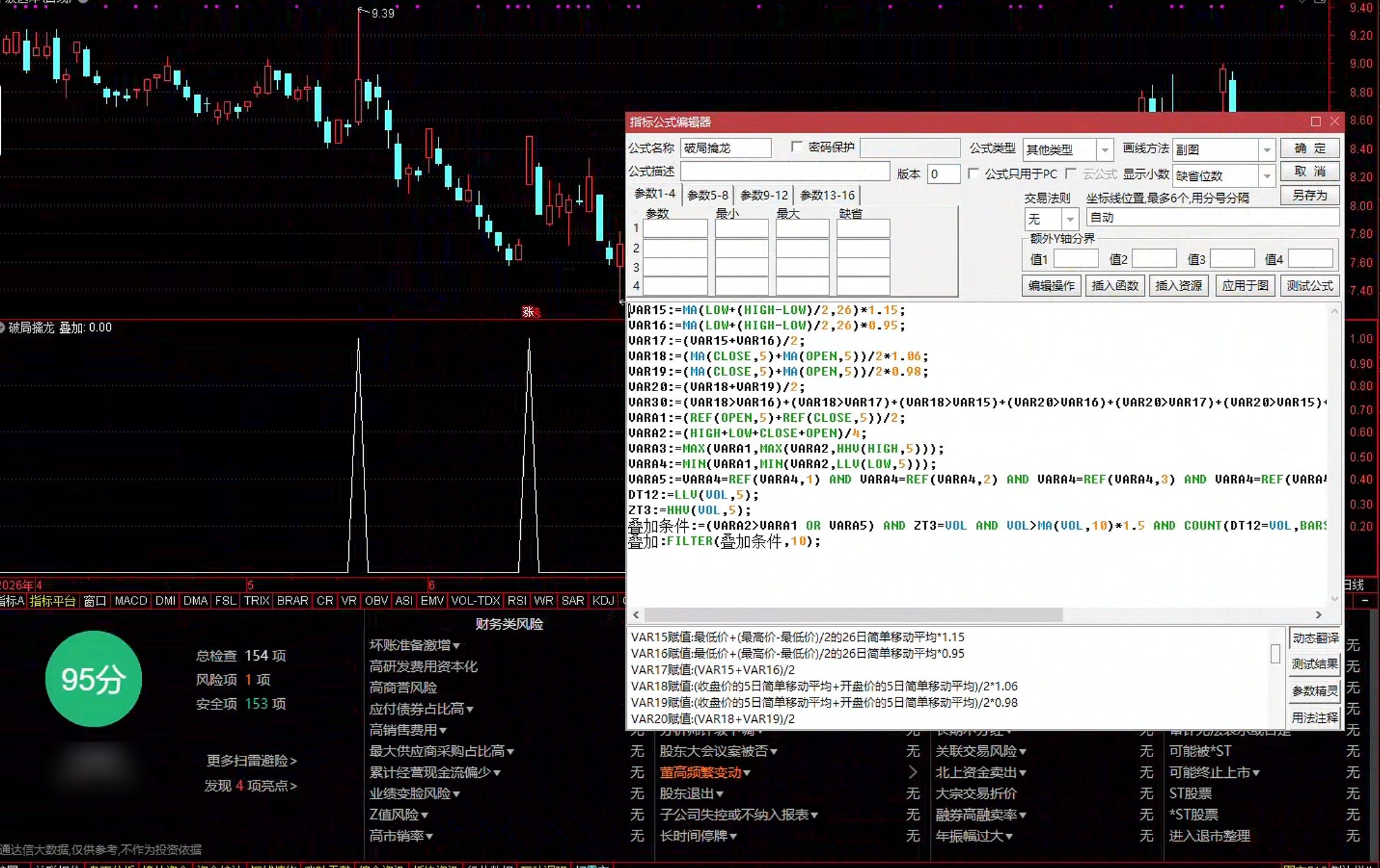The image size is (1380, 868).
Task: Select the 指标平台 tab
Action: [52, 601]
